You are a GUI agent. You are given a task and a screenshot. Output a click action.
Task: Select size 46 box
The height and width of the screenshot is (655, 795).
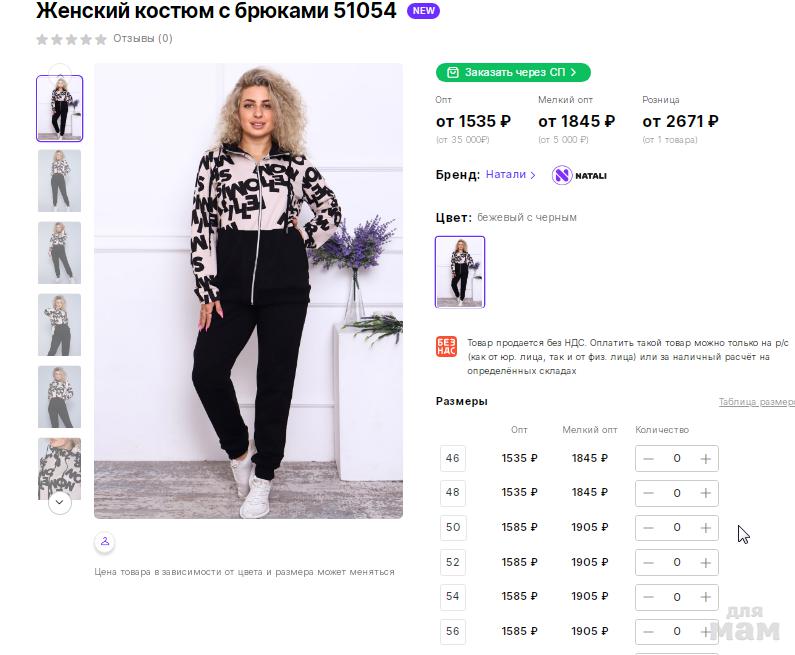453,459
